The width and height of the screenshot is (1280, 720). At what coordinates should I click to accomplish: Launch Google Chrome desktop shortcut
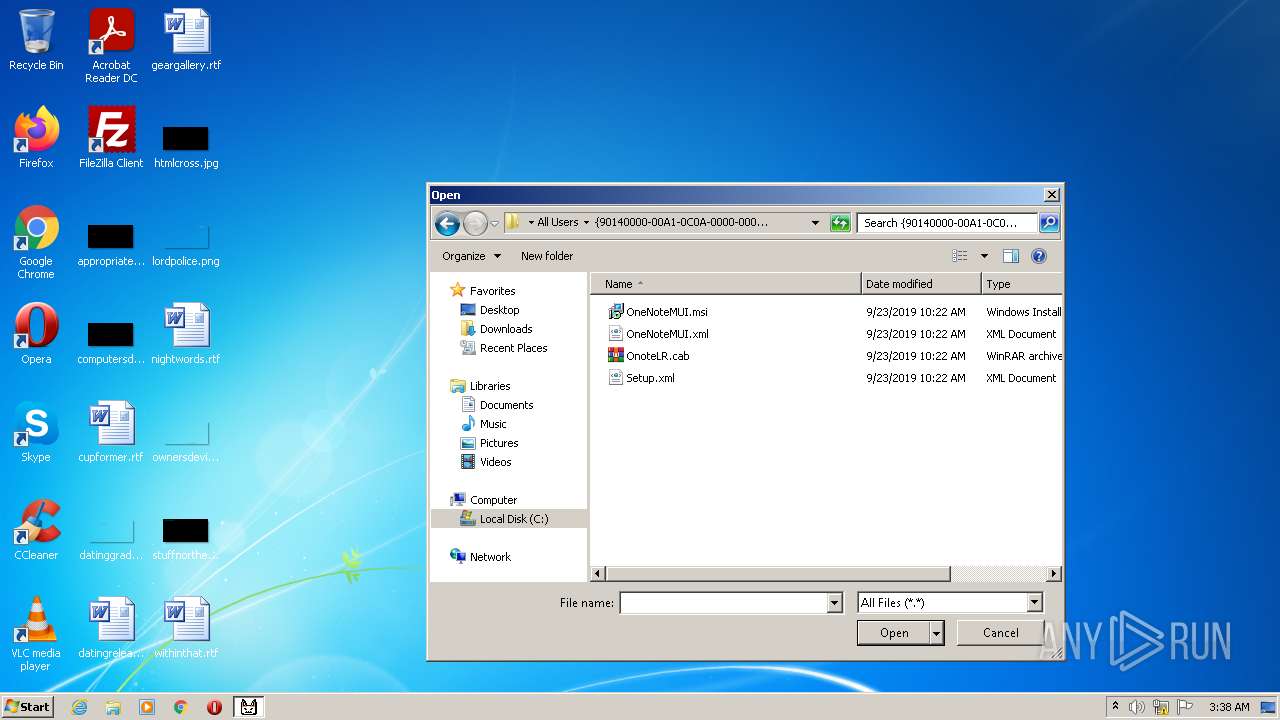pos(36,242)
